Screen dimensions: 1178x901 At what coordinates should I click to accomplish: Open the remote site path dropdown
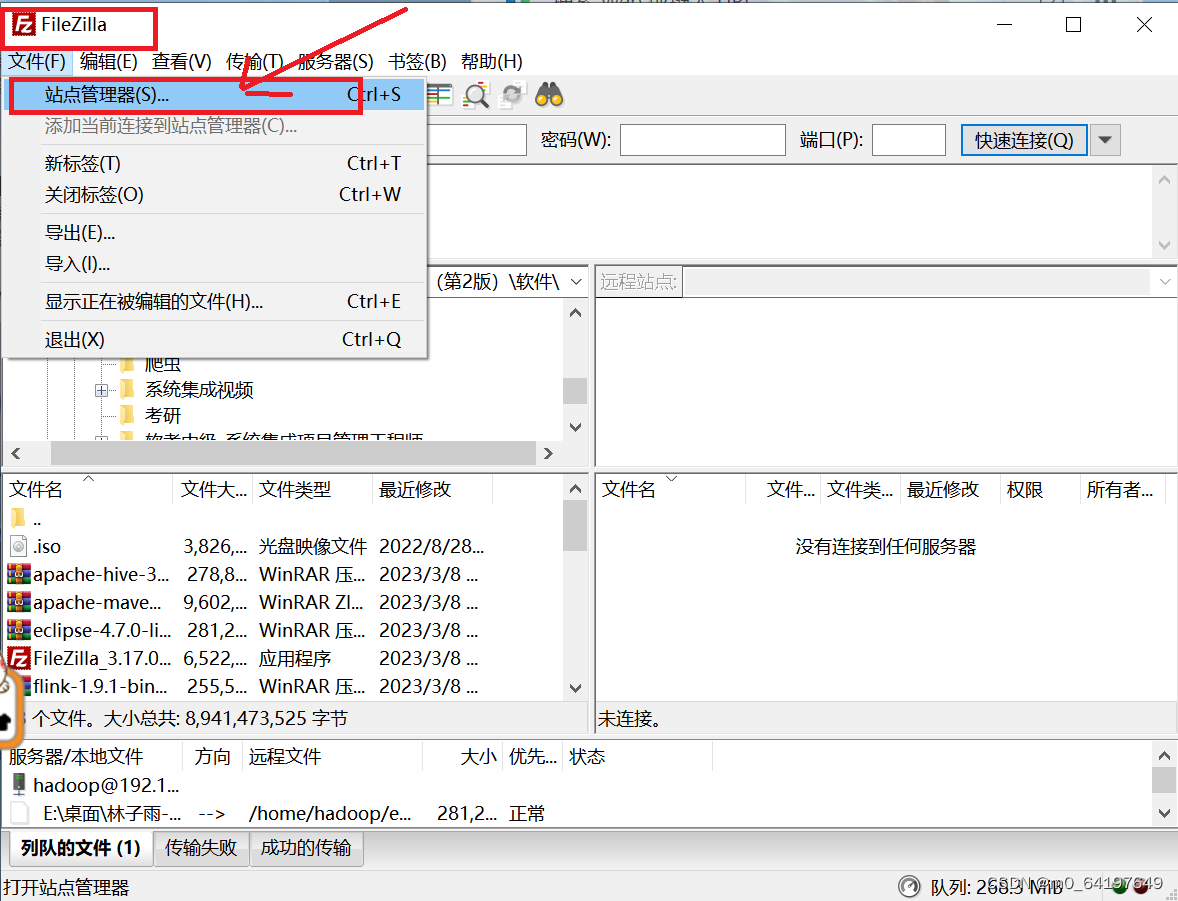[1164, 282]
